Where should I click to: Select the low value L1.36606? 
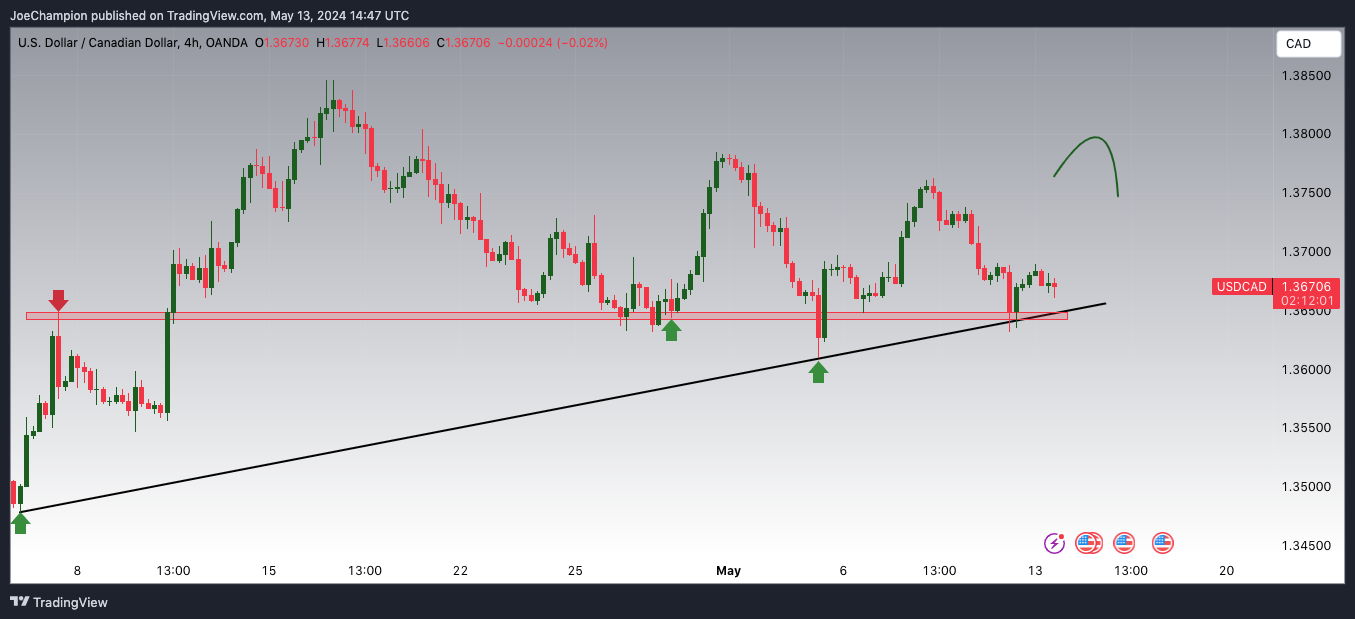point(402,43)
